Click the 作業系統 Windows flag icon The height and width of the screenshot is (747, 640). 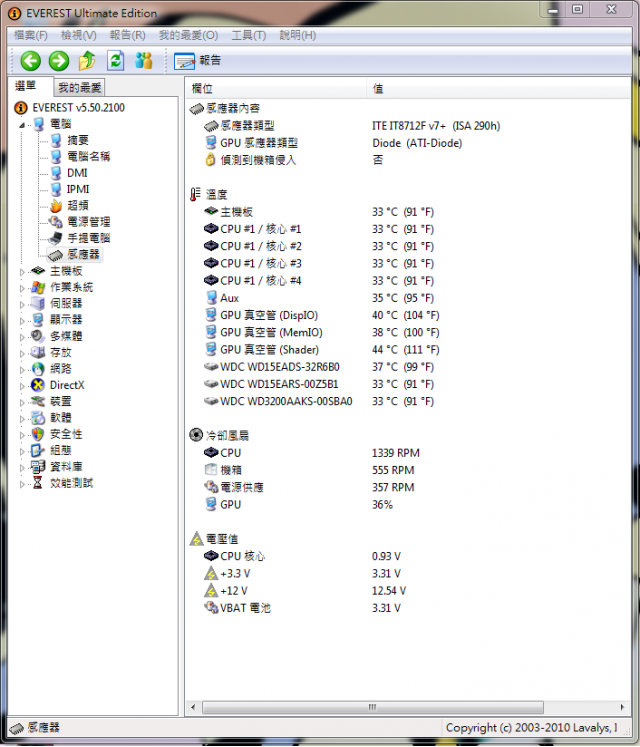click(x=38, y=287)
